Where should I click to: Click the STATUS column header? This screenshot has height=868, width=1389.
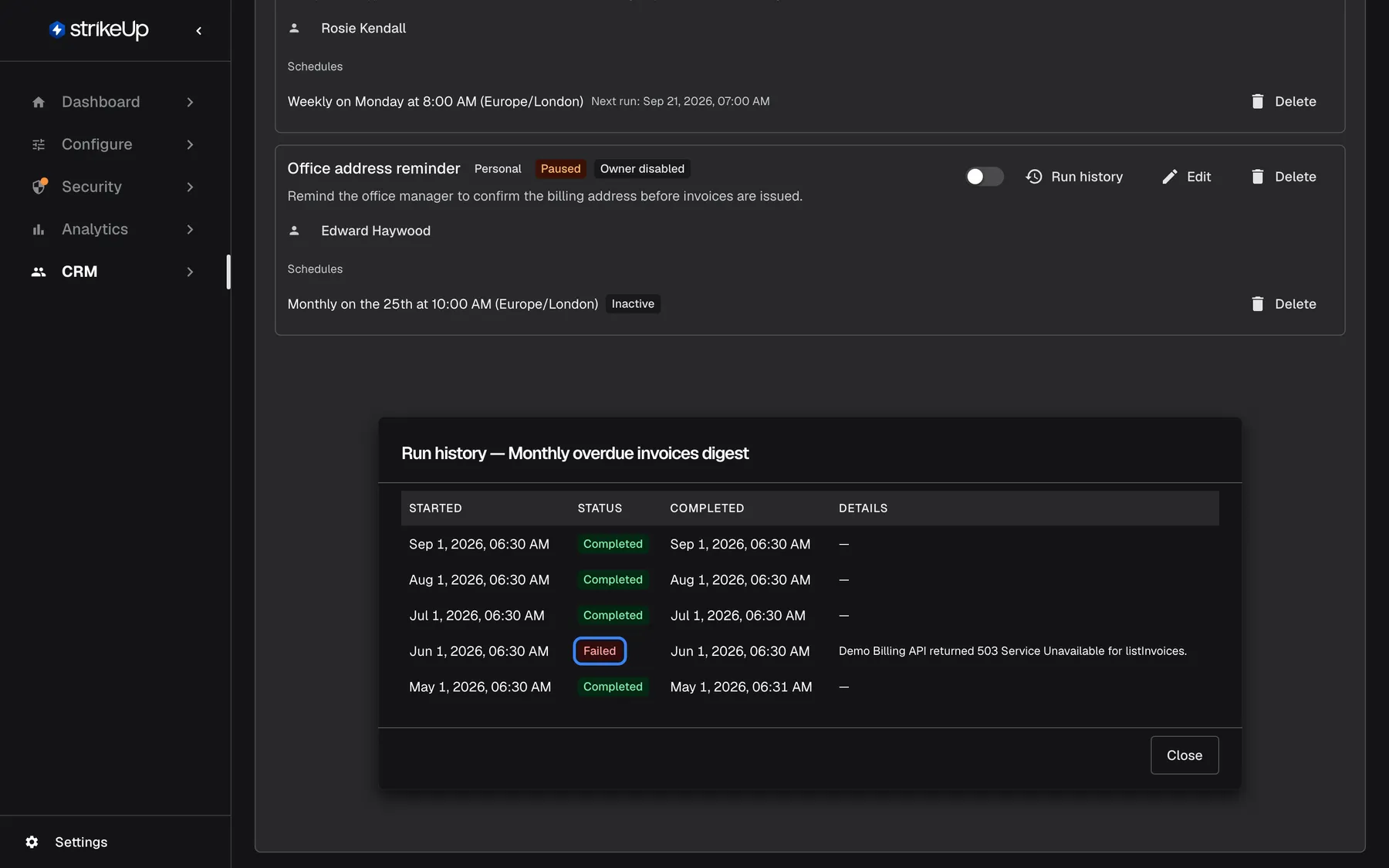coord(600,508)
